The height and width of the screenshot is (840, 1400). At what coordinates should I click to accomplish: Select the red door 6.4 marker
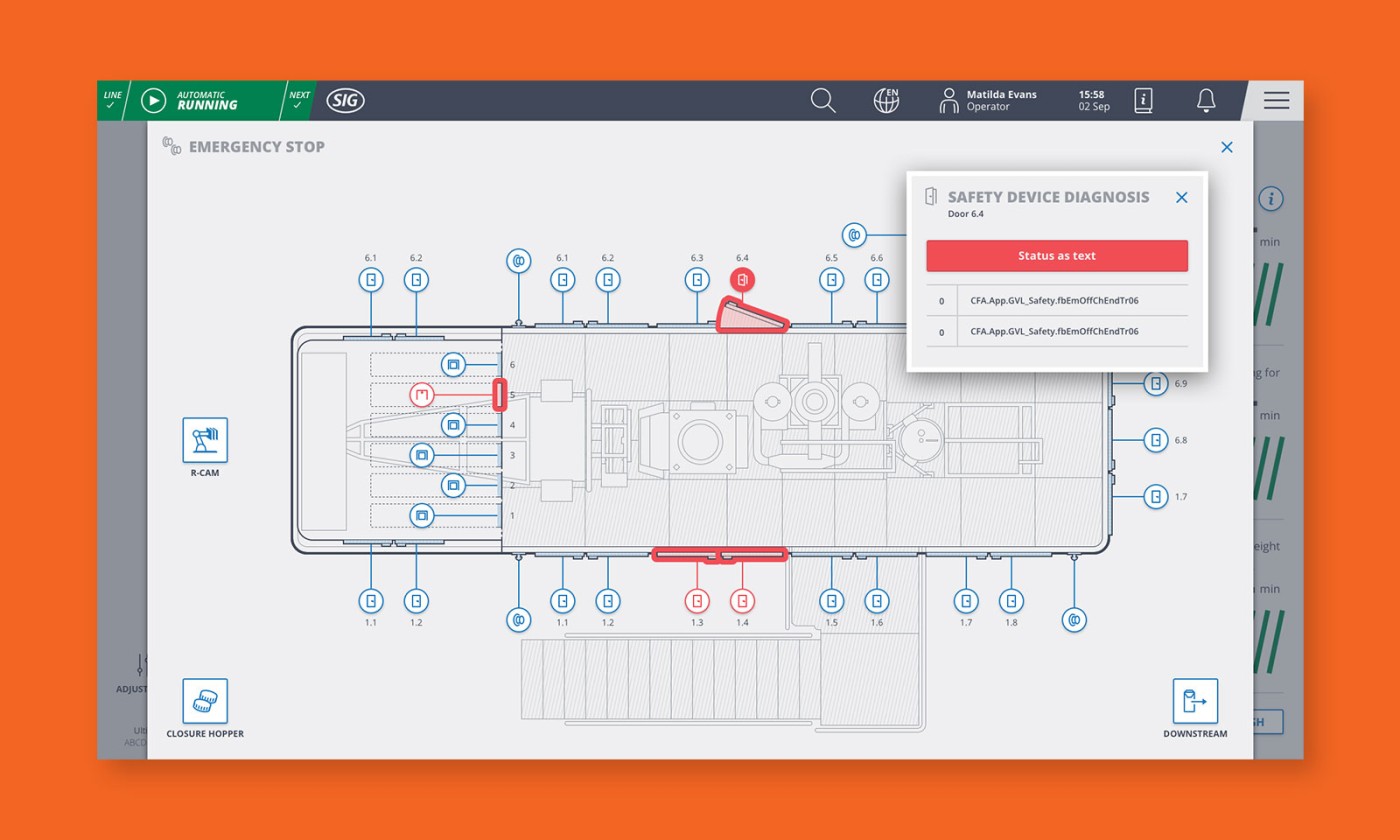click(x=742, y=280)
